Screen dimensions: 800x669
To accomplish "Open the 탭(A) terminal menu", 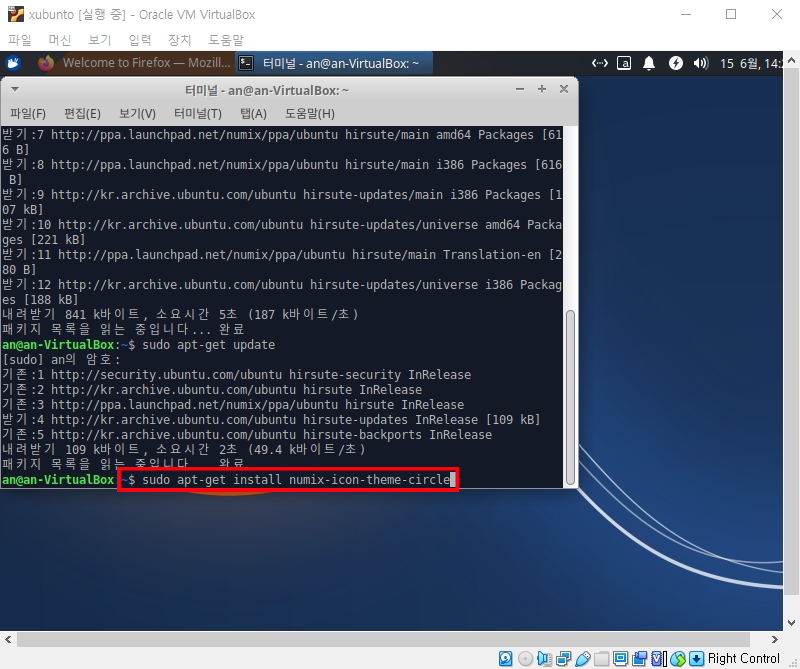I will 254,113.
